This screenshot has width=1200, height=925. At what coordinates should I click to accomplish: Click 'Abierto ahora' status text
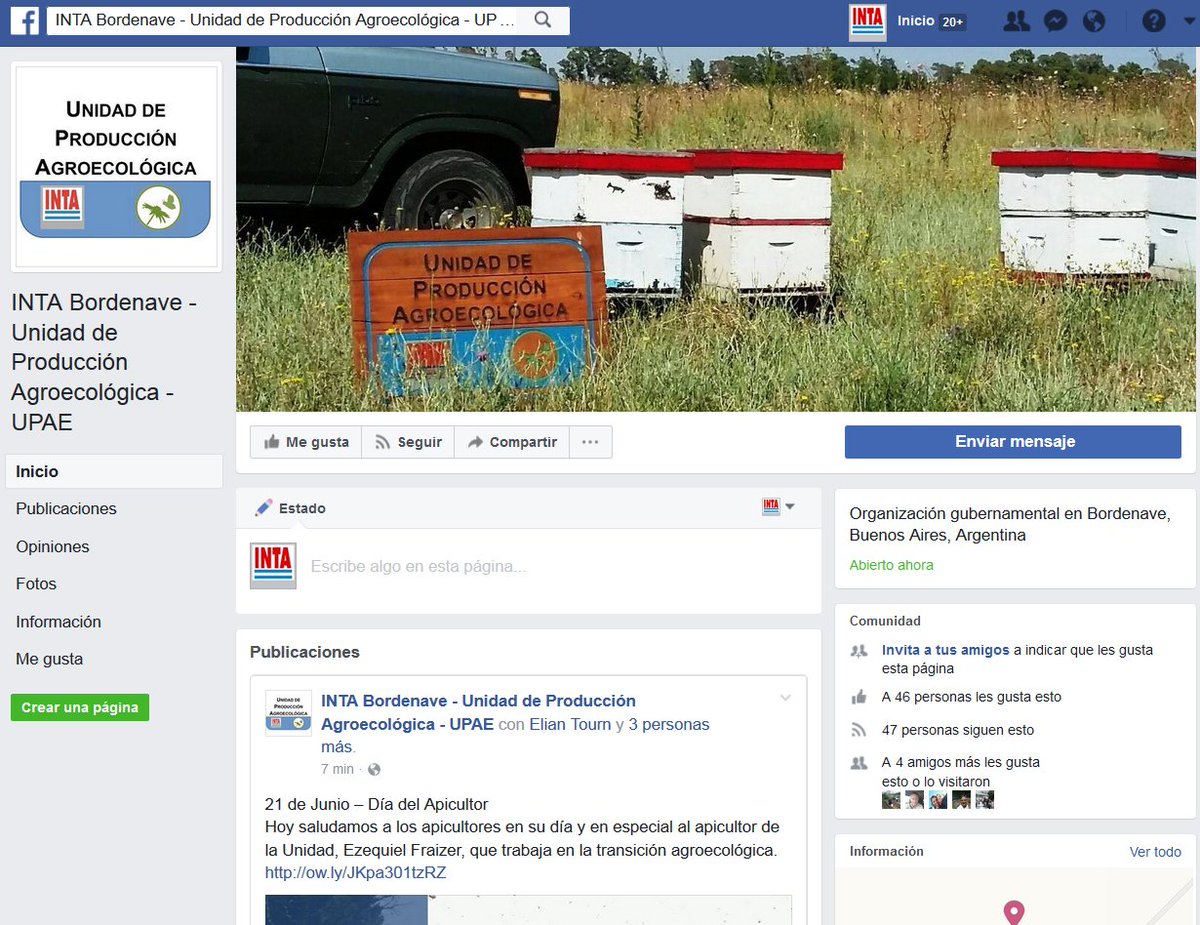click(891, 565)
